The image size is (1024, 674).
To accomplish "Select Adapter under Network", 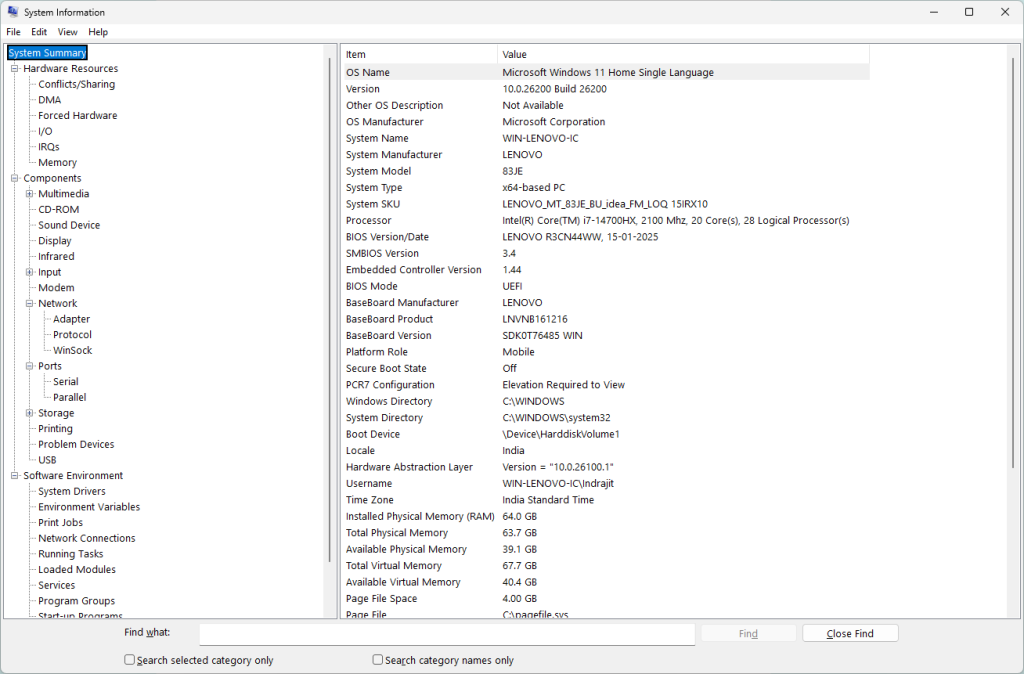I will point(72,319).
